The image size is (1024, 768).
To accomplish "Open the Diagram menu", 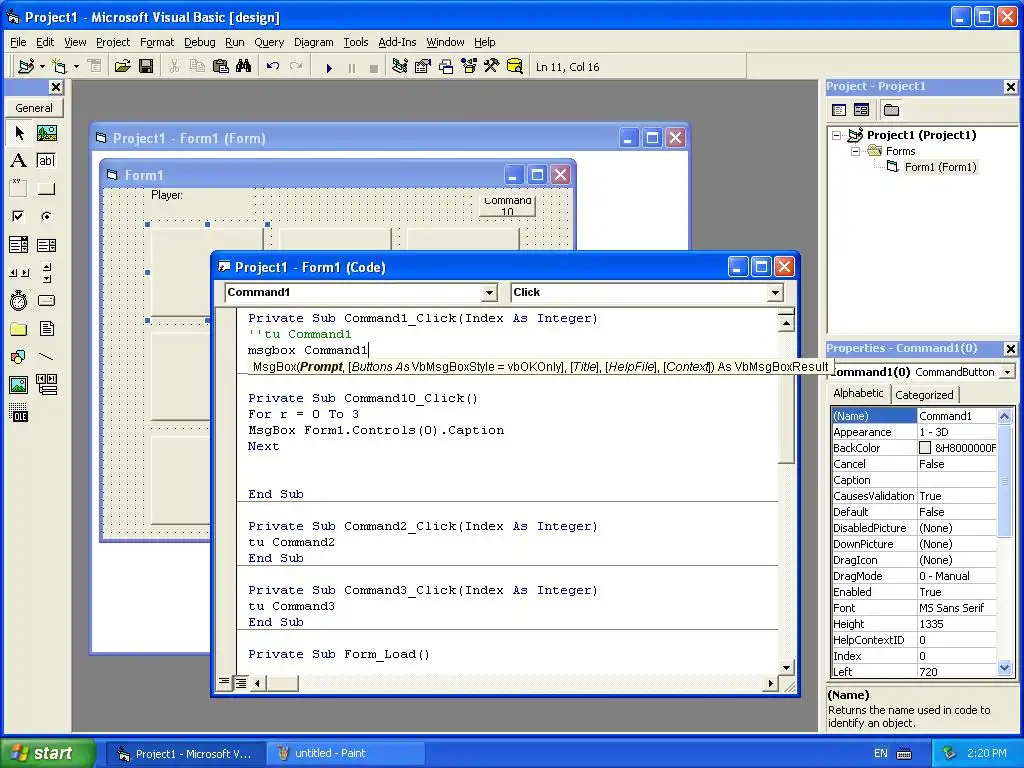I will point(313,42).
